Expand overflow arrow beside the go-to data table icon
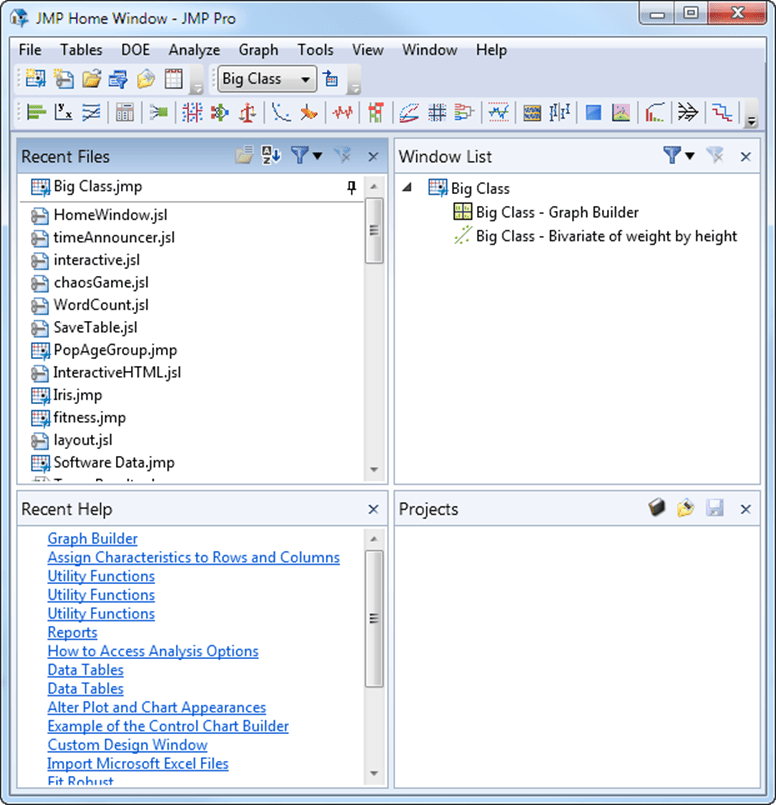This screenshot has width=776, height=805. [354, 88]
